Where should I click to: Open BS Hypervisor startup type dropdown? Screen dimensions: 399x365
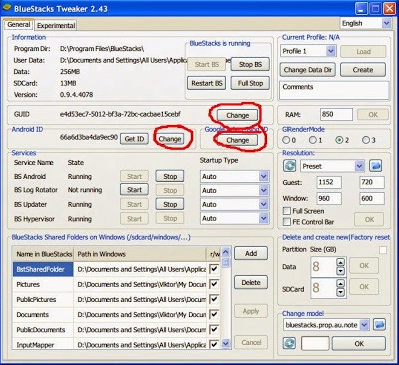[264, 218]
